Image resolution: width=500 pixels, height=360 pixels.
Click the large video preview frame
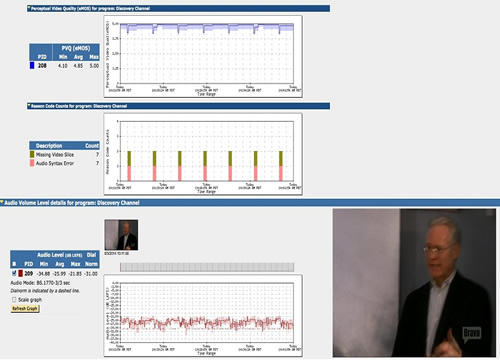pyautogui.click(x=414, y=283)
